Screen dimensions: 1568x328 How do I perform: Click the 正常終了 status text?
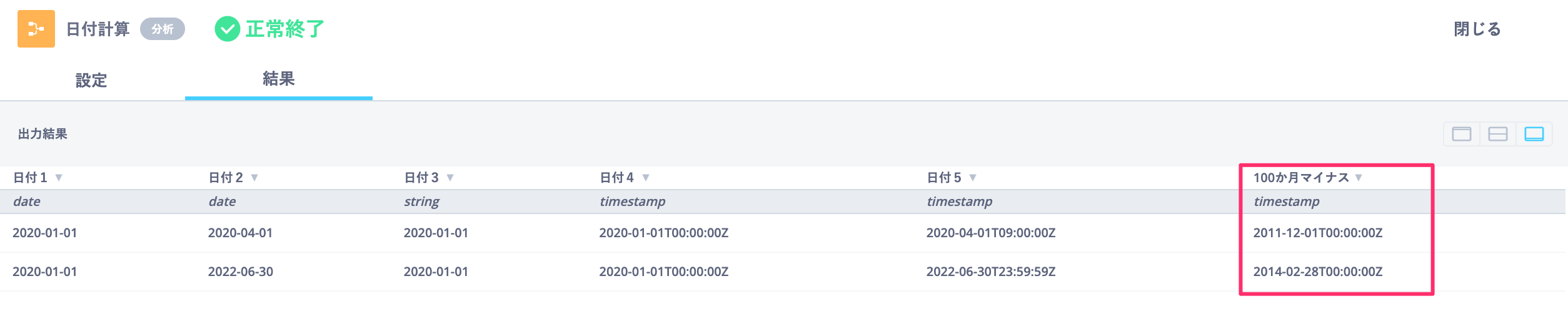[285, 29]
